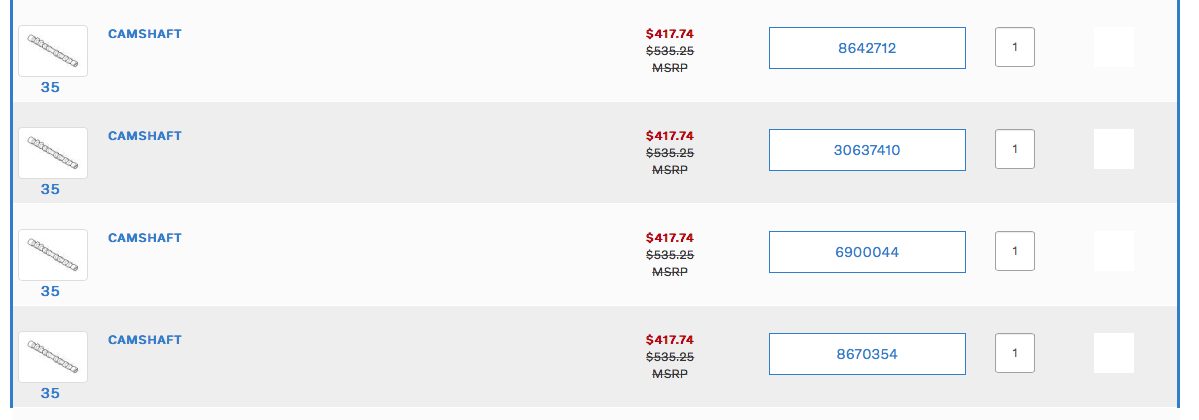Select the camshaft thumbnail for part 6900044
Image resolution: width=1199 pixels, height=420 pixels.
(53, 255)
